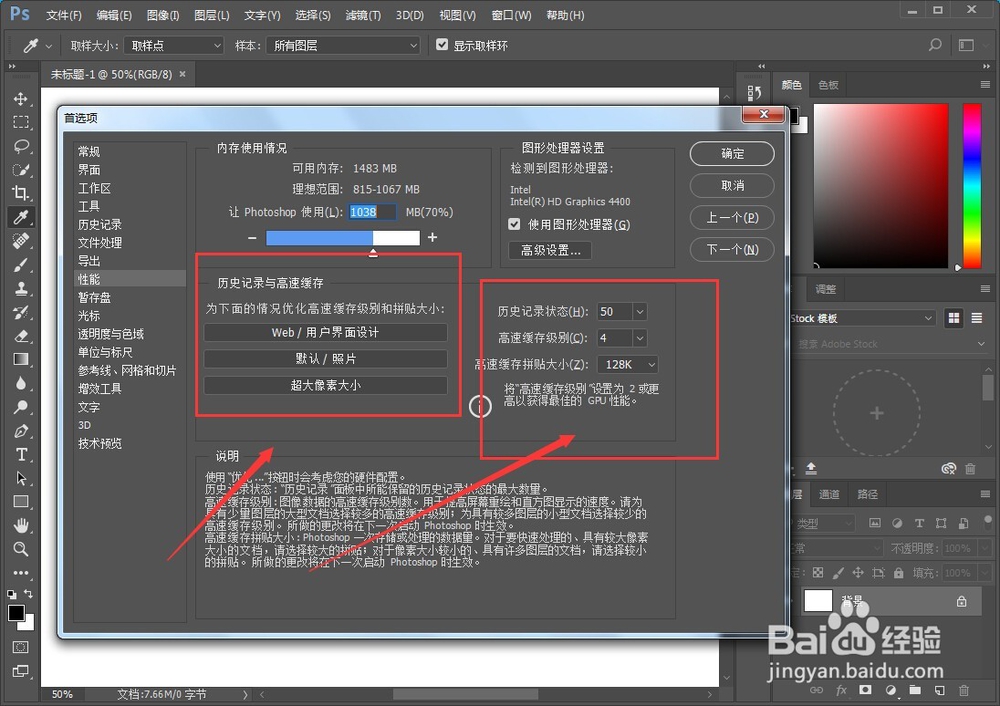Screen dimensions: 1000x706
Task: Select the Pen tool
Action: (x=20, y=431)
